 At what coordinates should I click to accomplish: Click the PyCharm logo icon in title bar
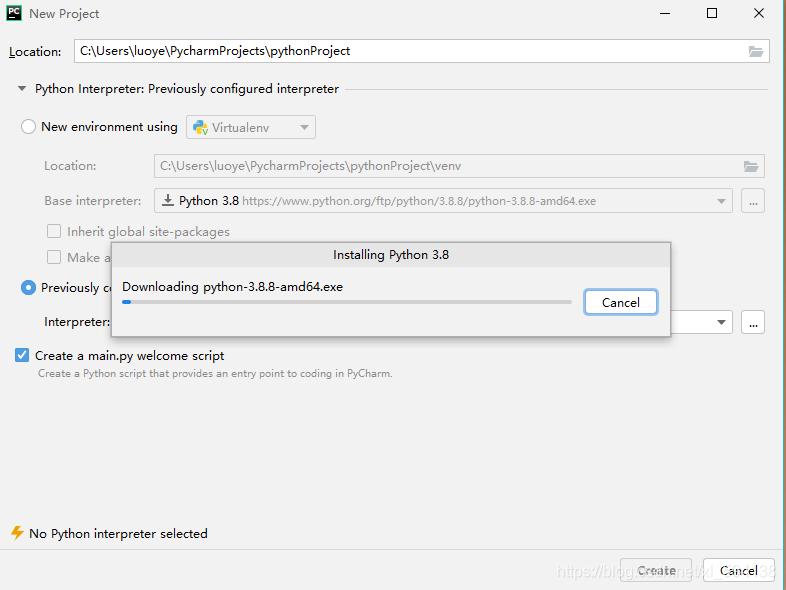coord(14,13)
